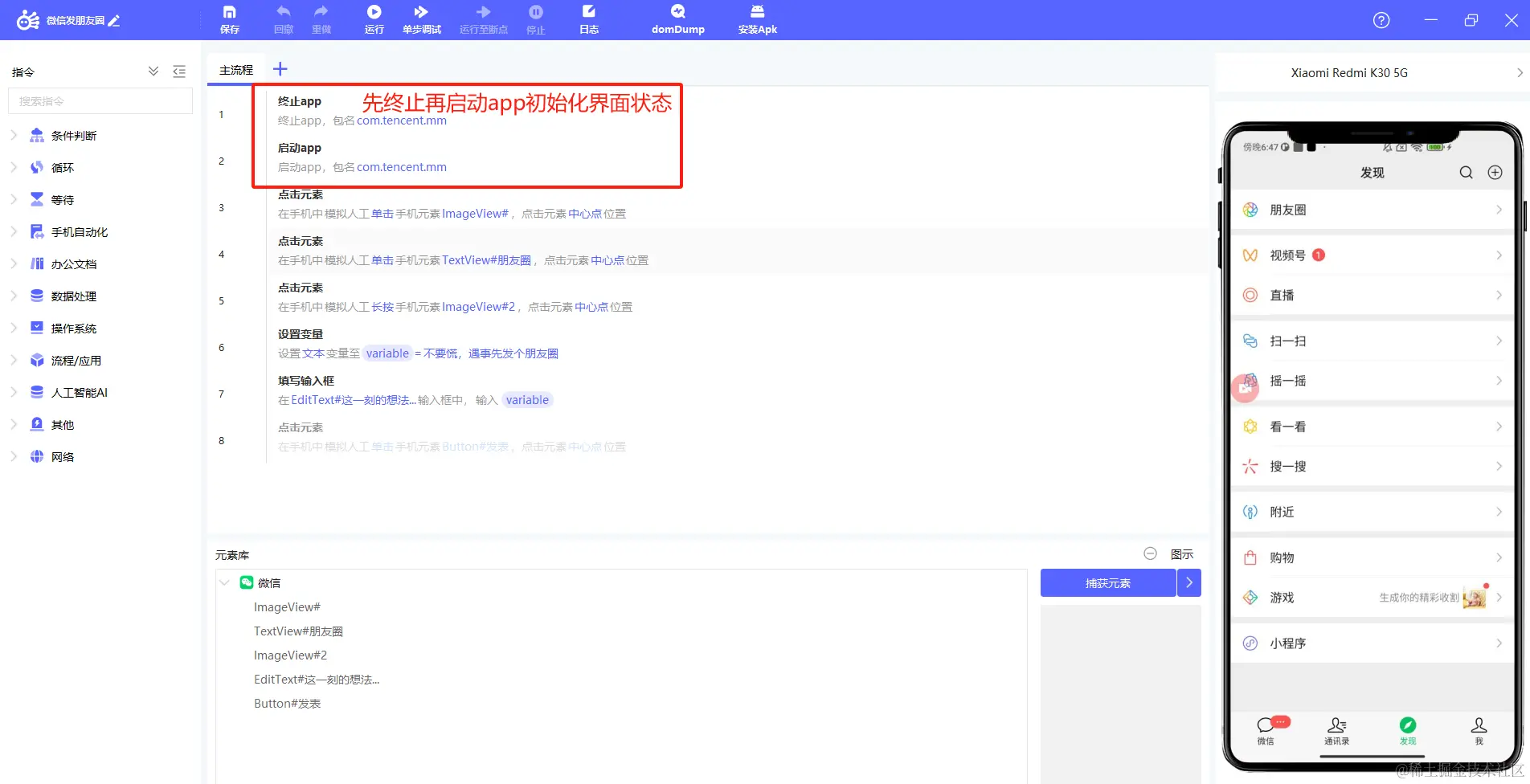Edit project name pencil icon

(x=114, y=21)
